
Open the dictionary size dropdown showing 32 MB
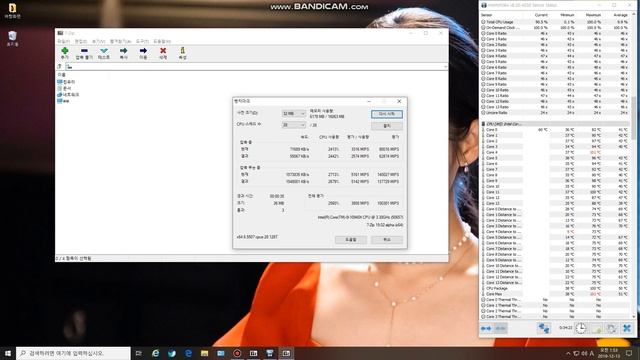[x=293, y=113]
